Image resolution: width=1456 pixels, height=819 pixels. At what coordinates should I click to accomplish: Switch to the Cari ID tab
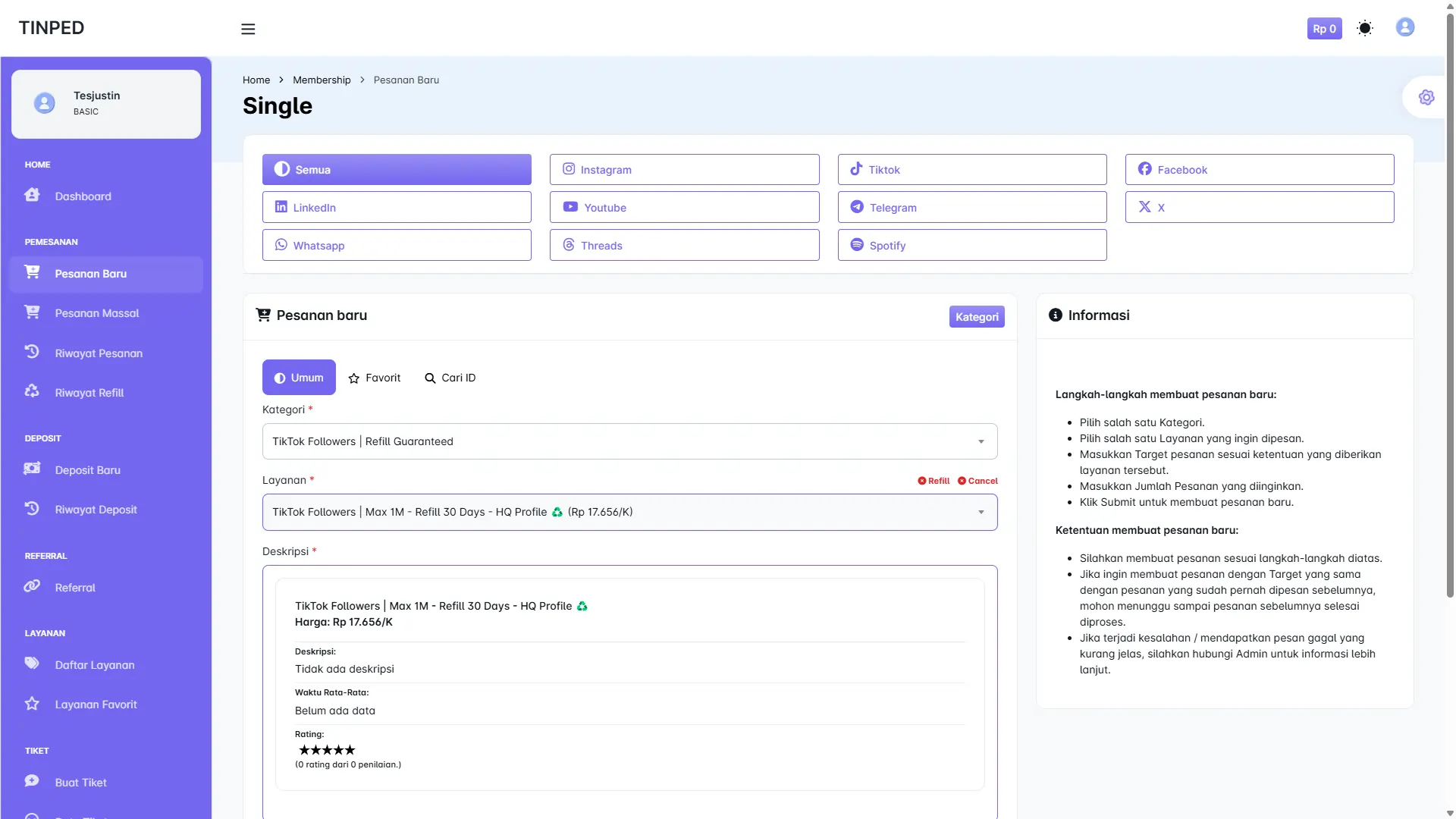click(450, 378)
